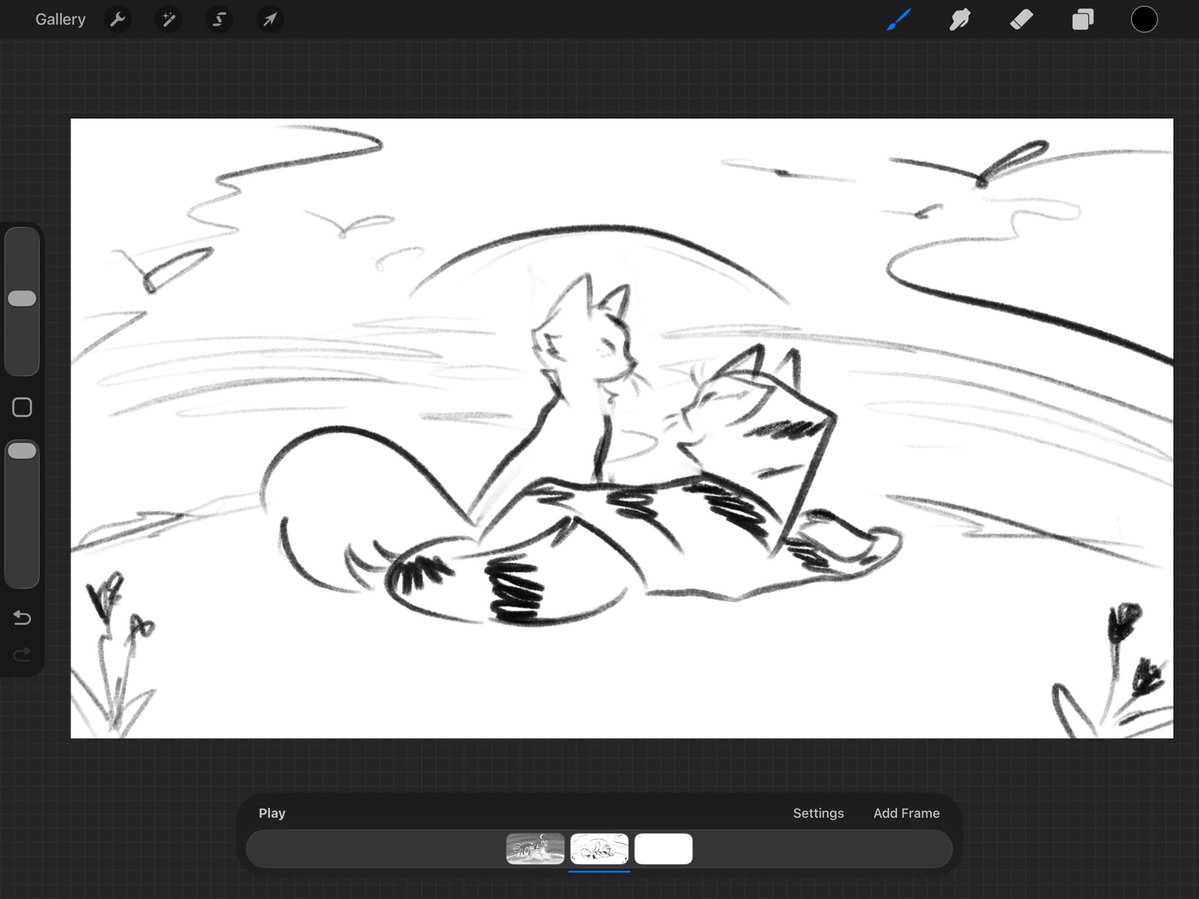
Task: Open the sidebar Modify square button
Action: tap(22, 406)
